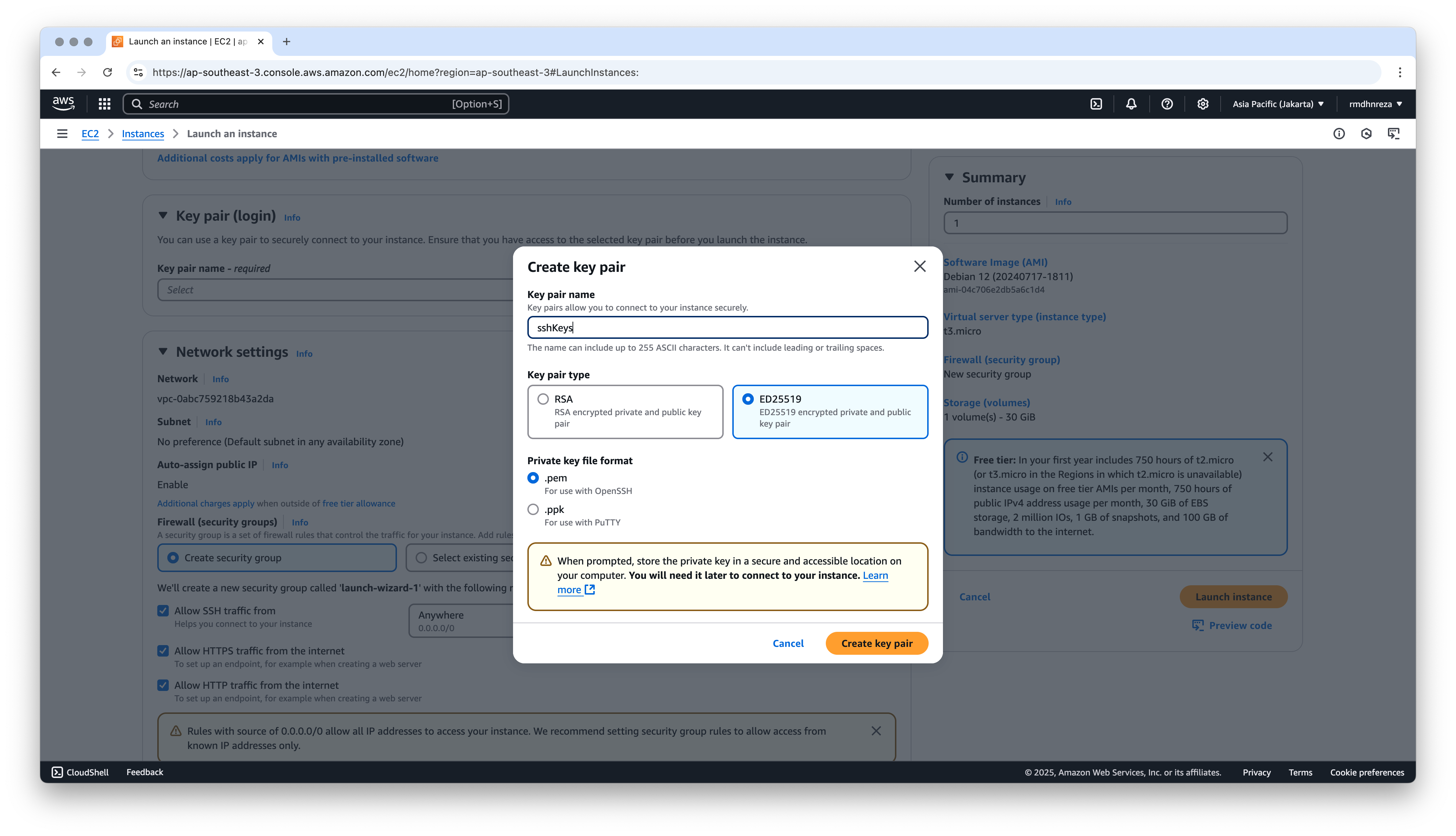Click the CloudShell footer icon
This screenshot has width=1456, height=836.
57,772
